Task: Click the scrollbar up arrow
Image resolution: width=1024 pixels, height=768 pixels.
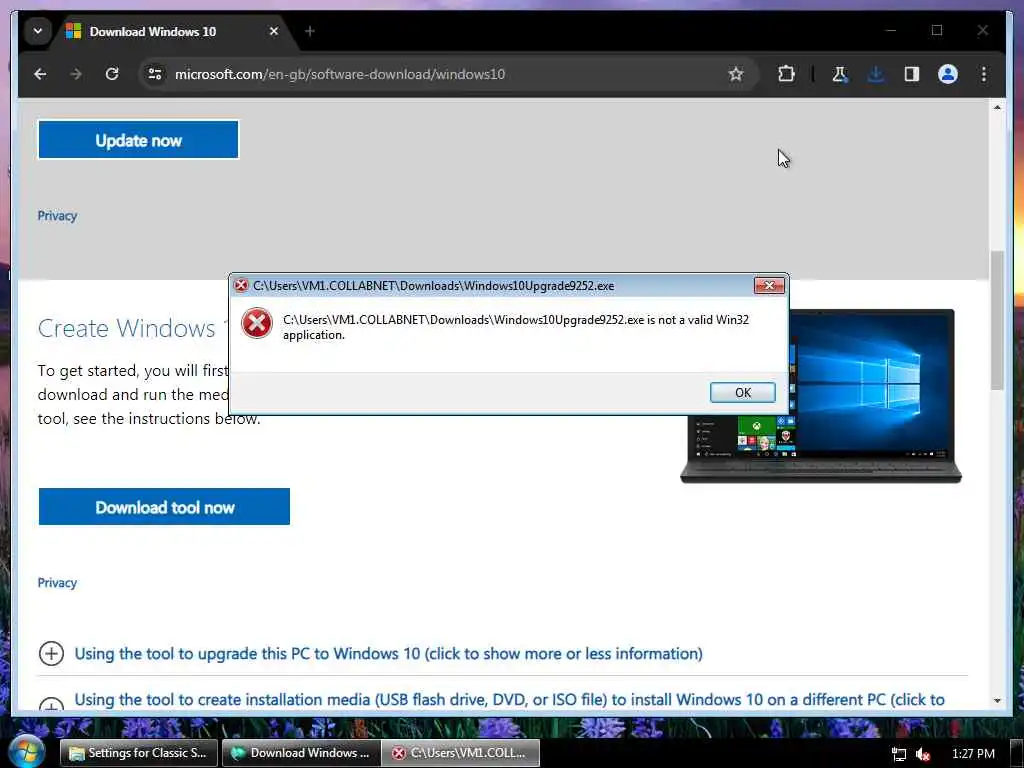Action: (x=997, y=107)
